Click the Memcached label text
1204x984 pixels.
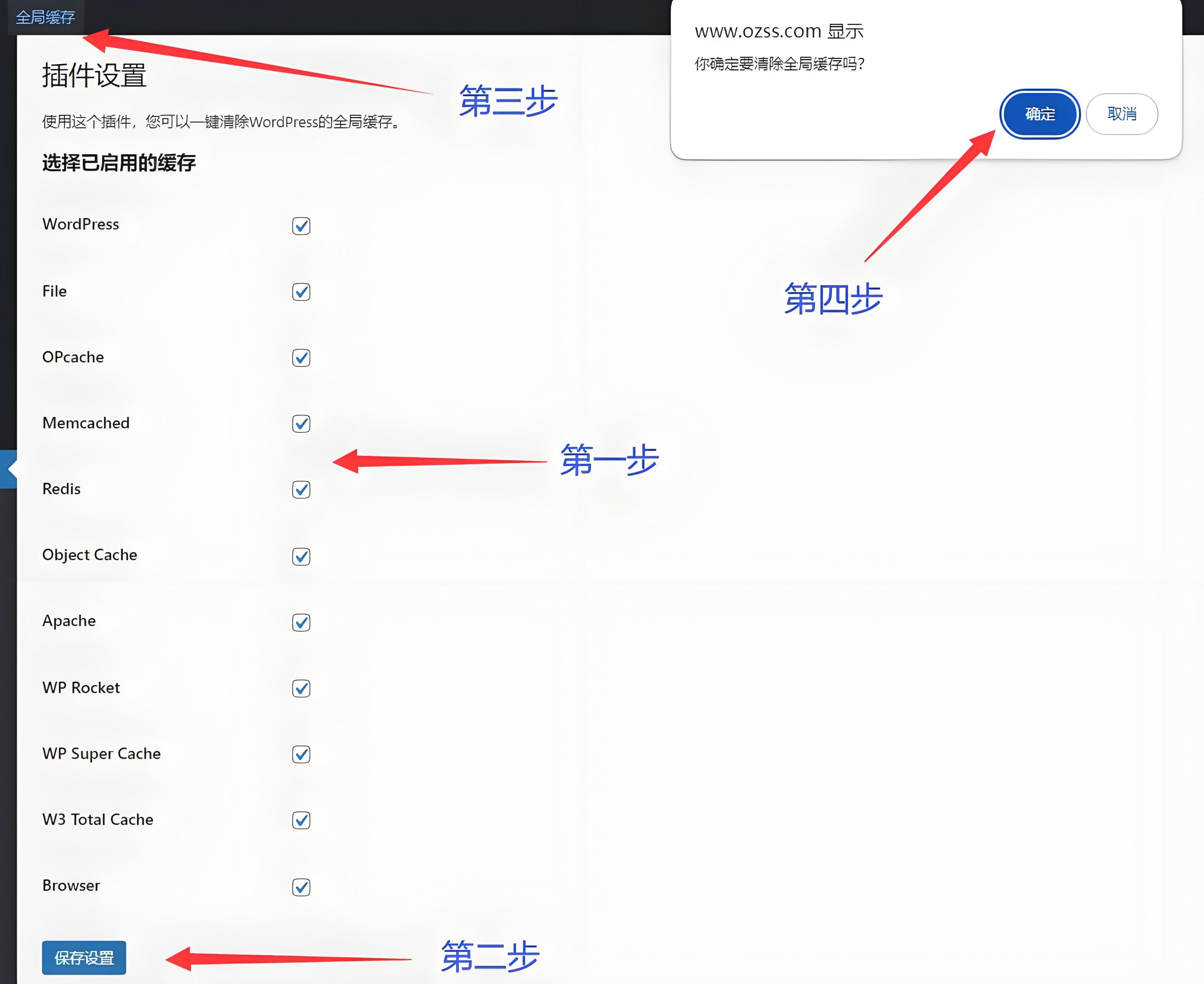(x=86, y=423)
